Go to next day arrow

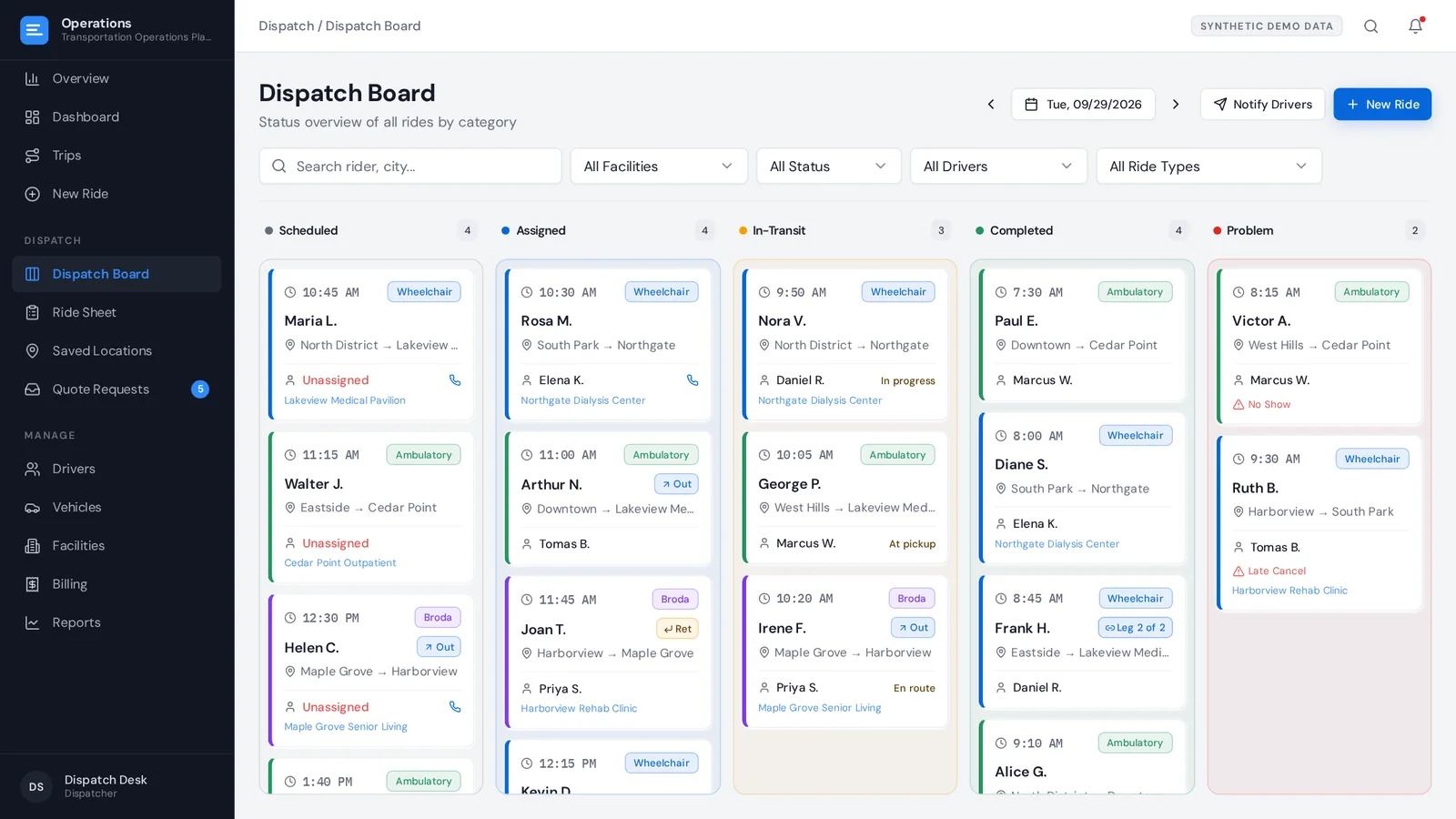pyautogui.click(x=1176, y=105)
